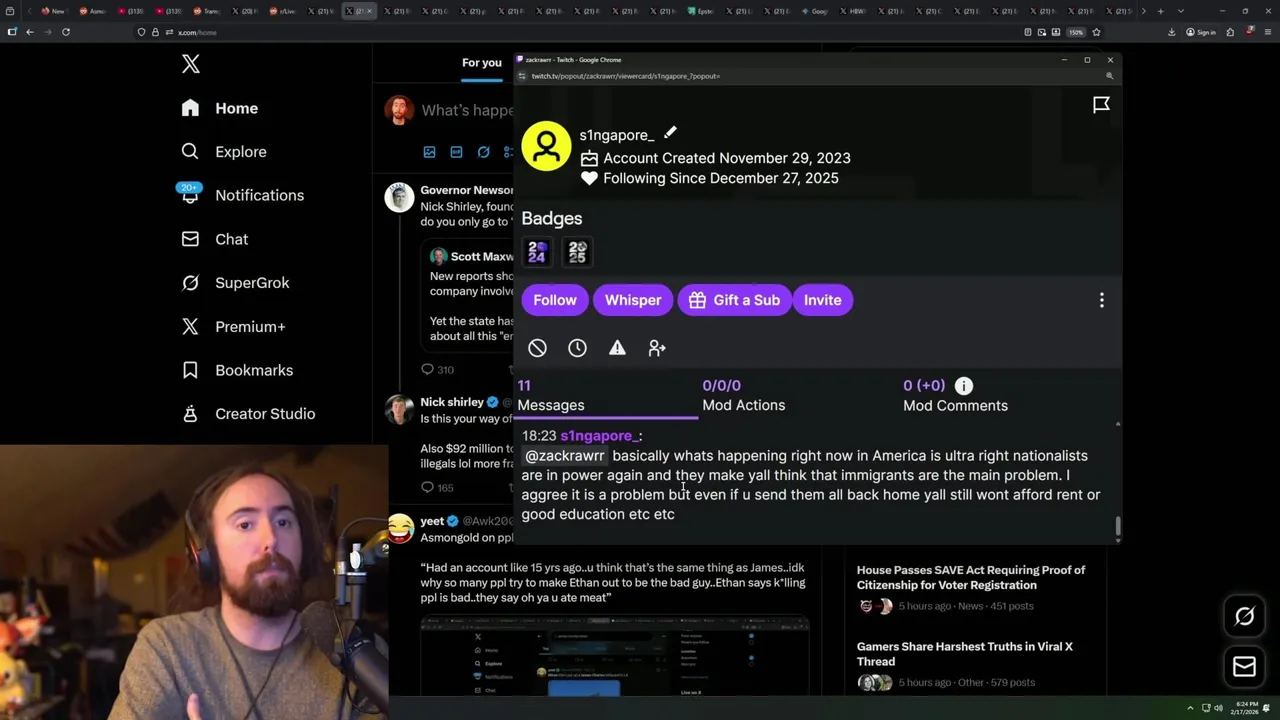Click the warn user triangle icon
This screenshot has height=720, width=1280.
click(617, 348)
